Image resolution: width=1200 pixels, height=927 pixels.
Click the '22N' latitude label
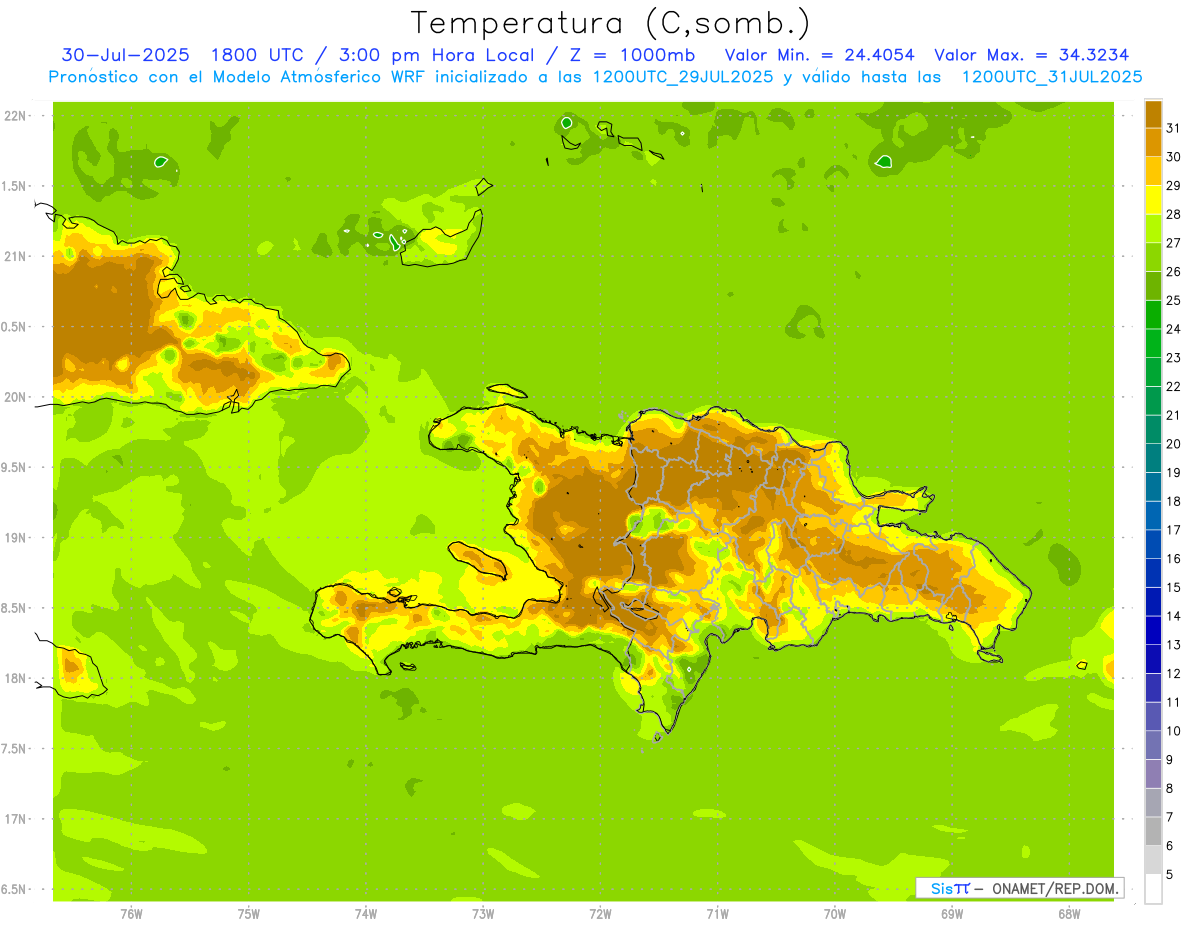click(x=16, y=116)
